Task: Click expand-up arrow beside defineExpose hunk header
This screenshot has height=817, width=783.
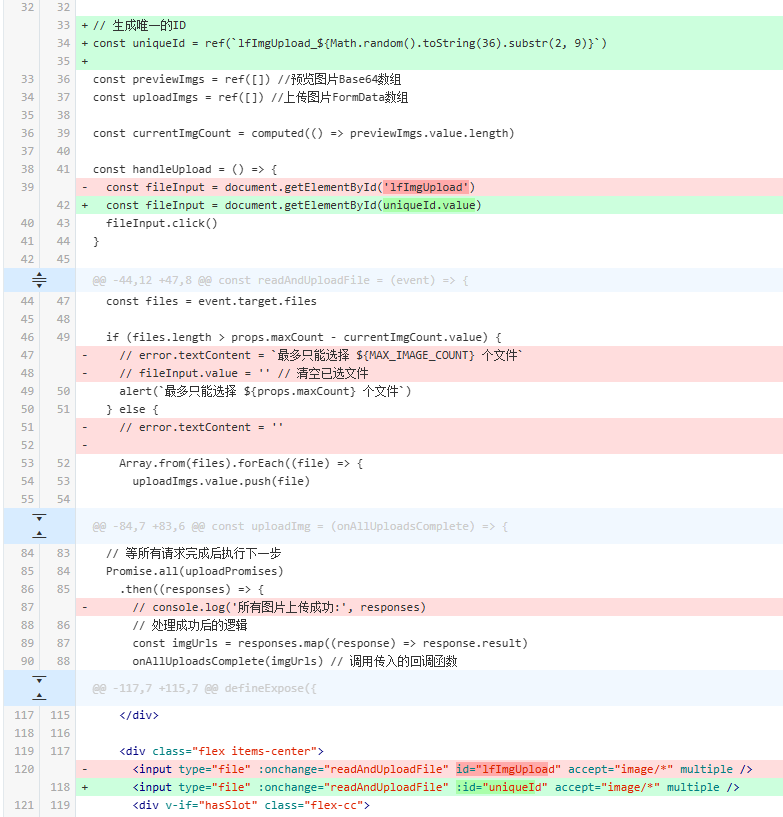Action: 38,696
